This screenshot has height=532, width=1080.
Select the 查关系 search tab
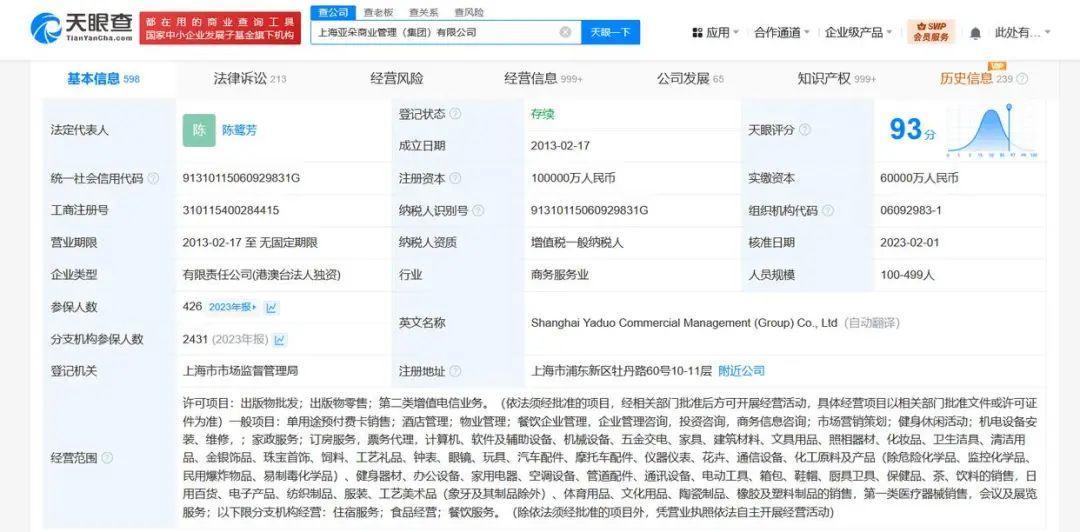coord(424,12)
